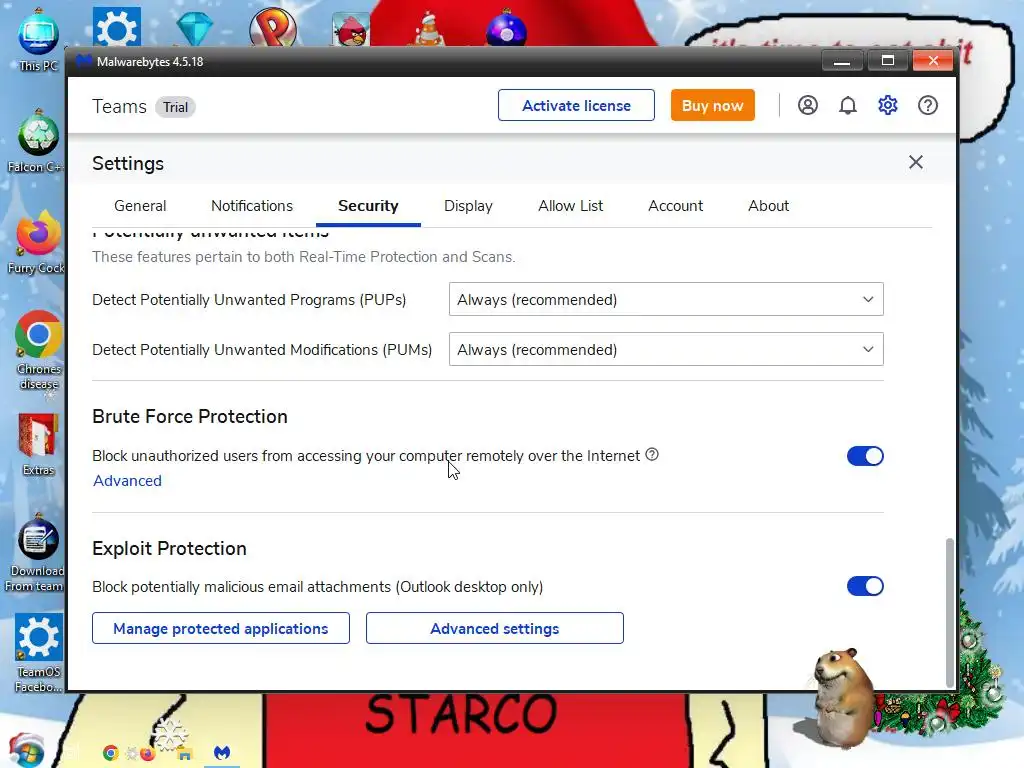Screen dimensions: 1024x768
Task: Open the Allow List tab
Action: click(570, 206)
